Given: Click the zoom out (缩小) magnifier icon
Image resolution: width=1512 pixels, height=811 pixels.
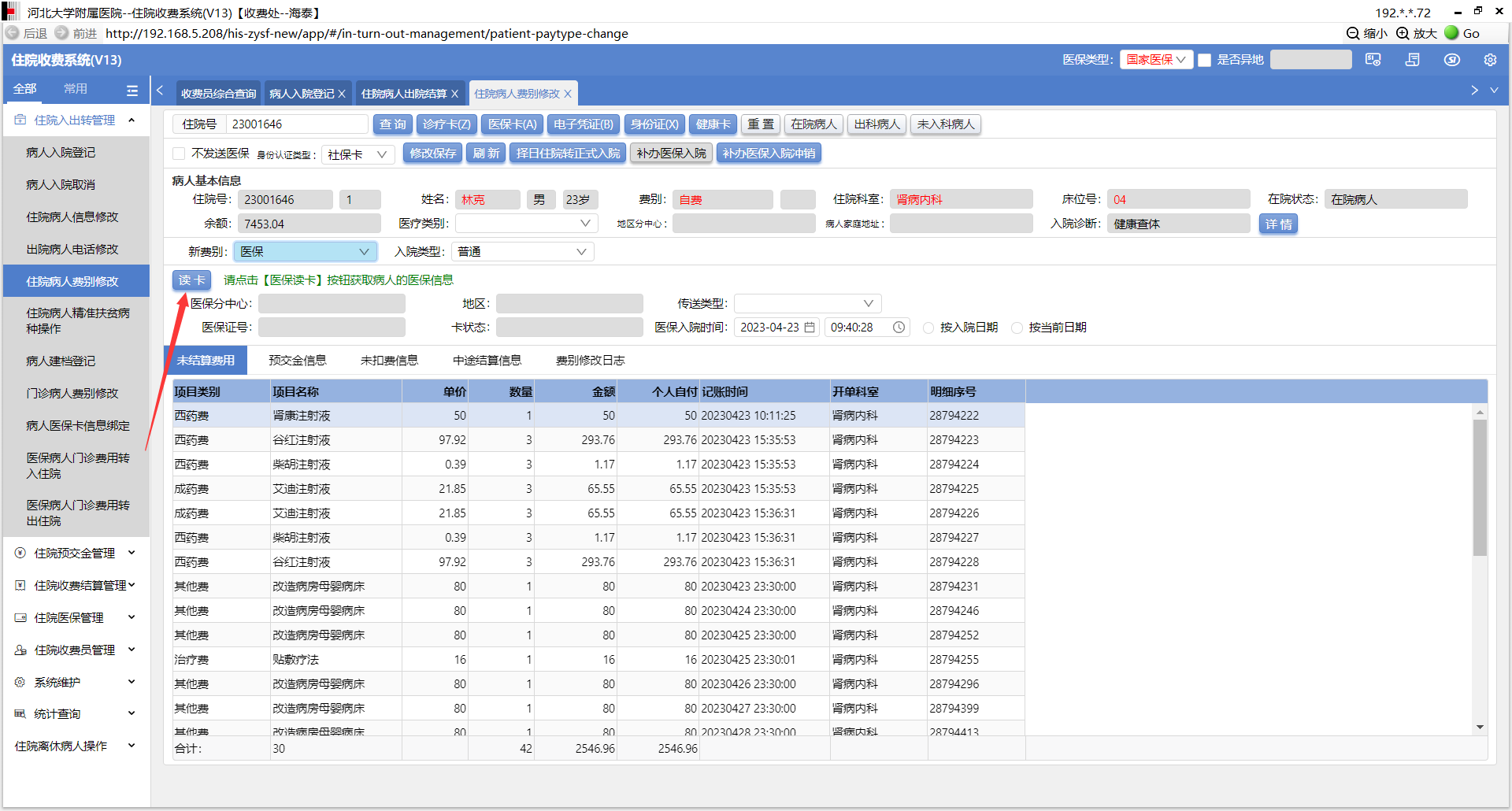Looking at the screenshot, I should pyautogui.click(x=1353, y=33).
